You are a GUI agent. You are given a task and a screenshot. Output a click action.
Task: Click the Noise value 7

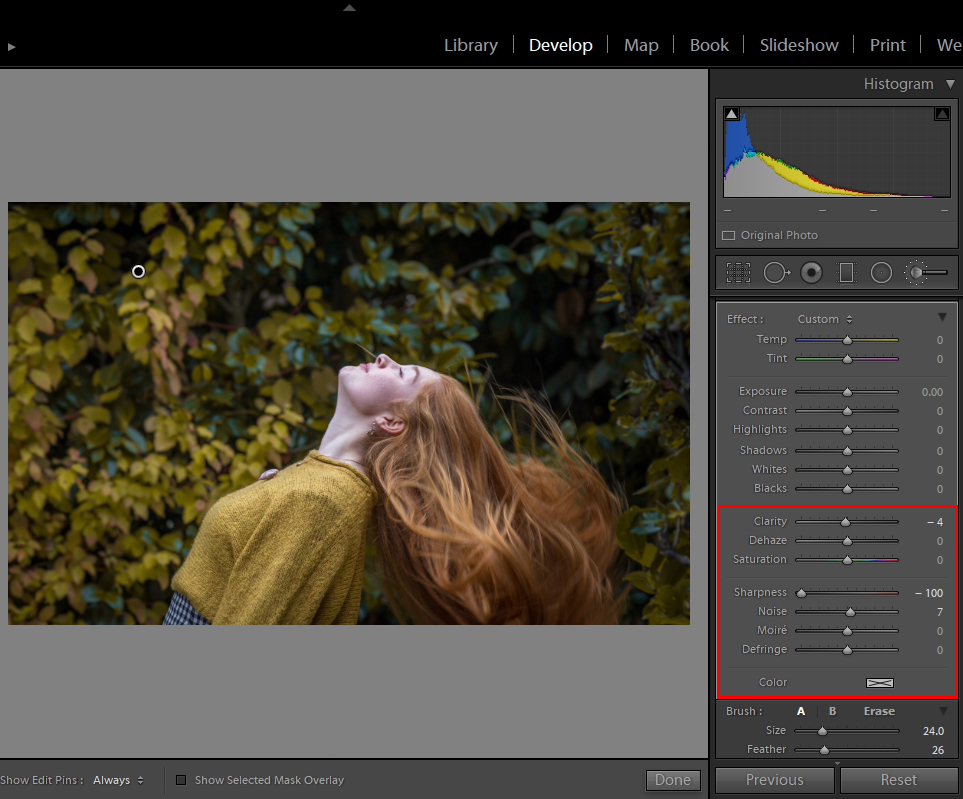(x=940, y=612)
